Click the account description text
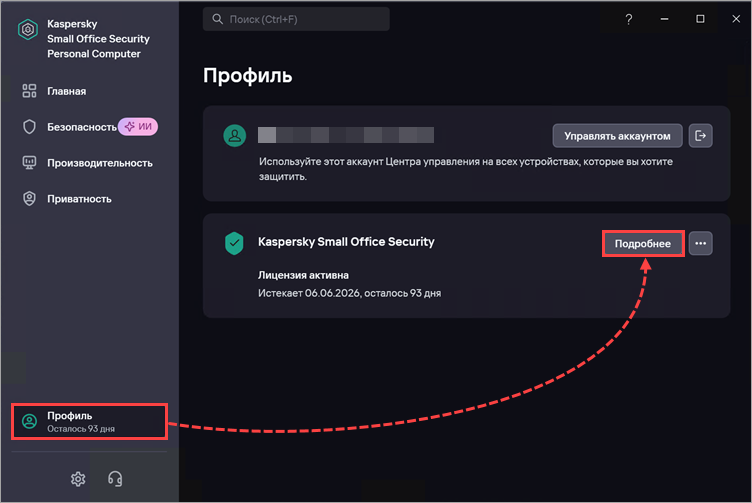752x503 pixels. click(x=466, y=169)
